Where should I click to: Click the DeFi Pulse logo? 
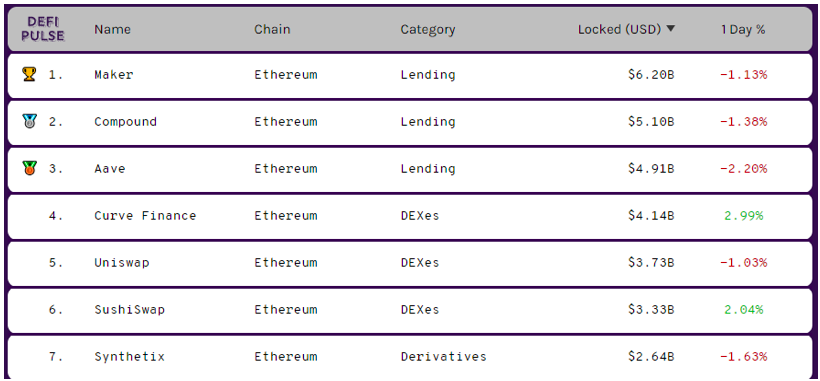click(x=46, y=29)
